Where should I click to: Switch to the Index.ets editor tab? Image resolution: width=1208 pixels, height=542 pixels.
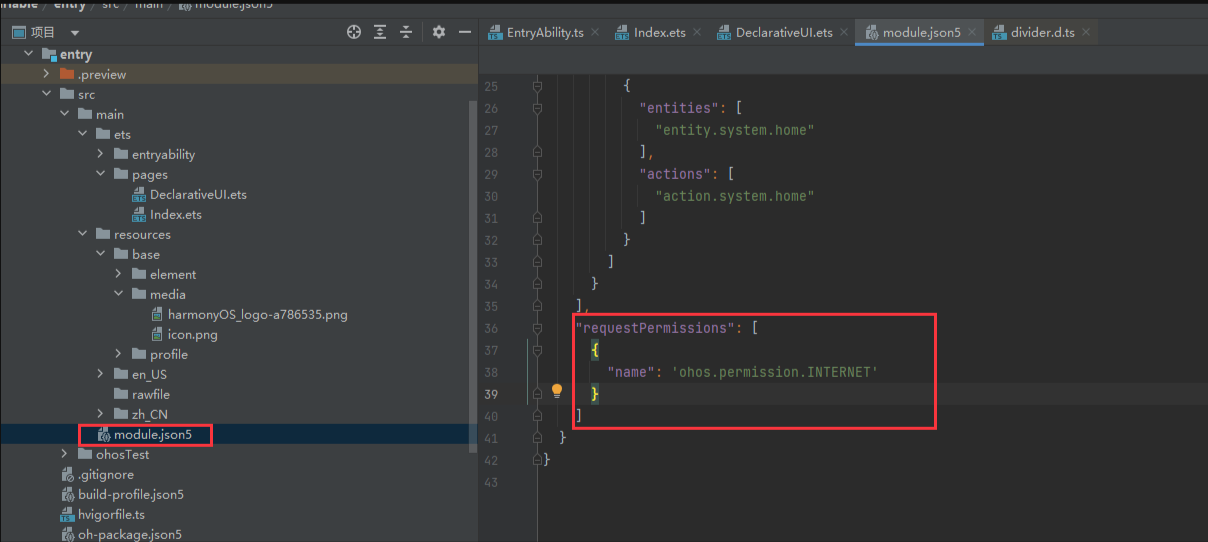(x=660, y=32)
